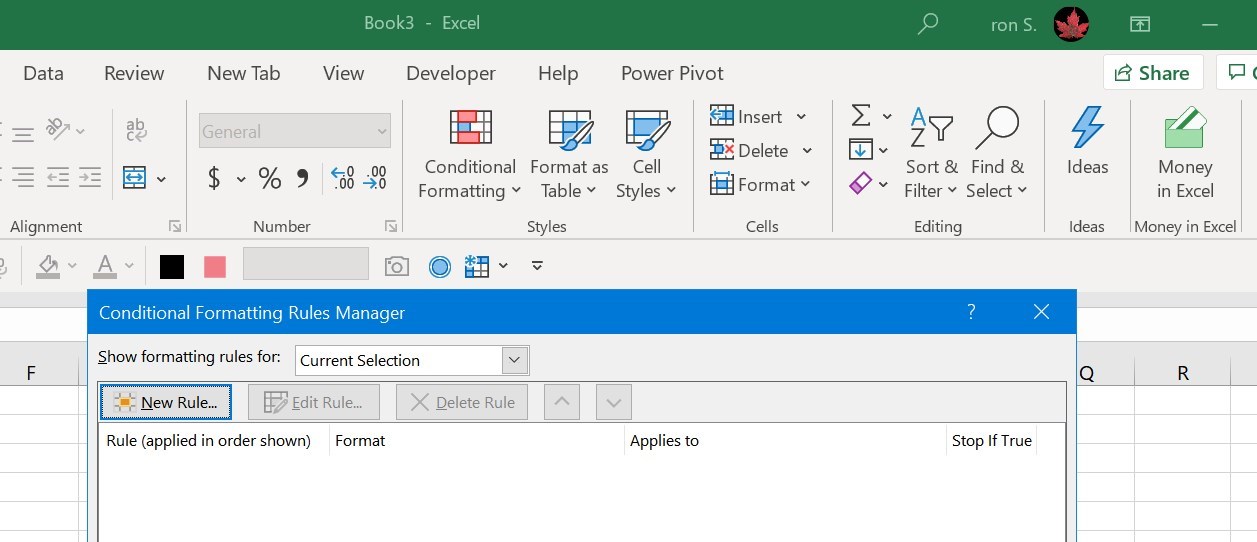Screen dimensions: 1257x542
Task: Click the search magnifier in title bar
Action: (928, 23)
